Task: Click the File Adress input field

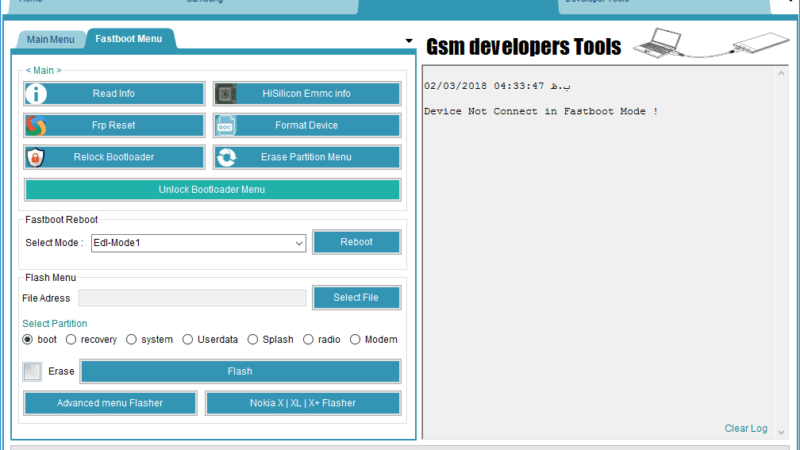Action: (192, 298)
